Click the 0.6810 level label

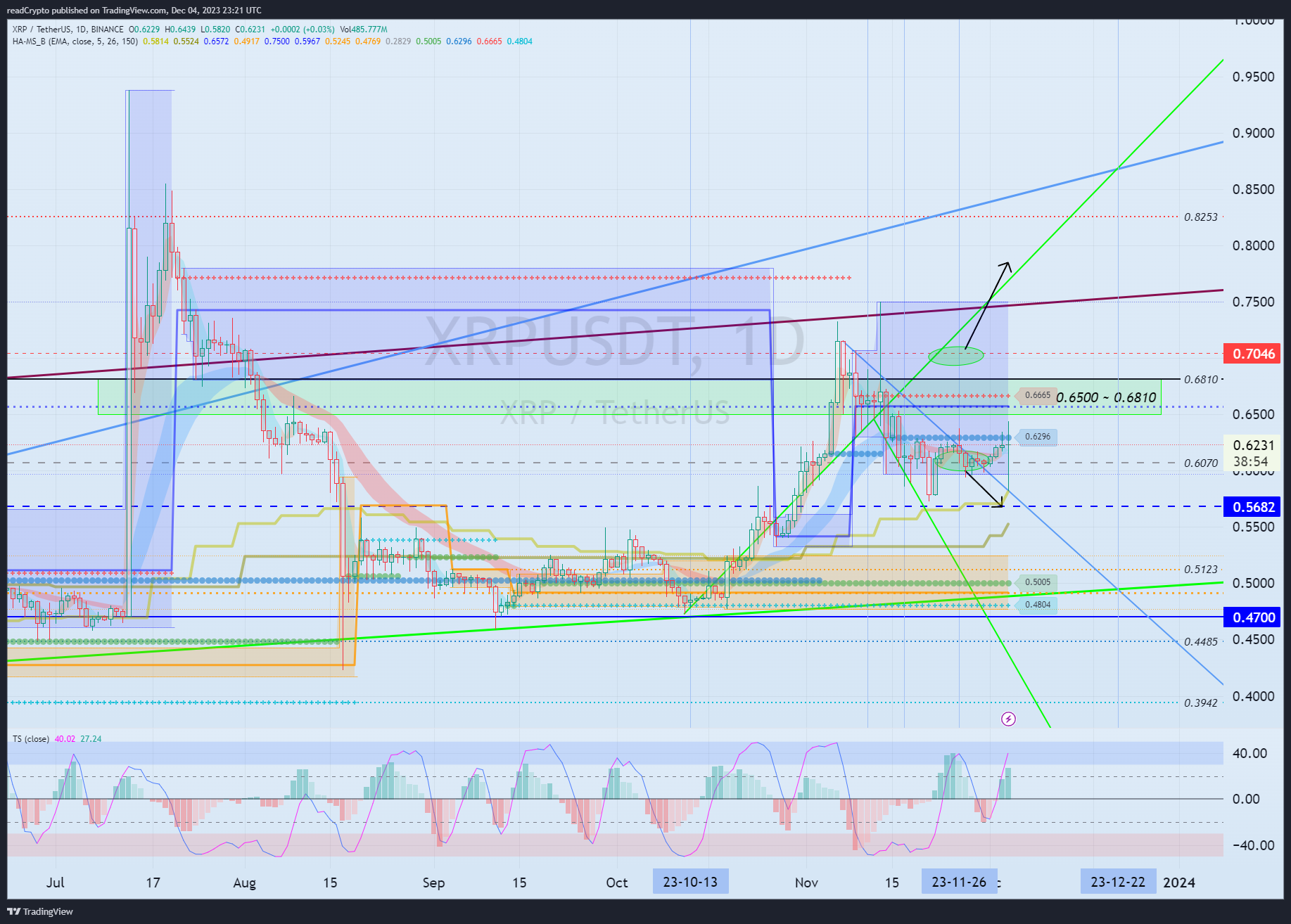pos(1201,380)
